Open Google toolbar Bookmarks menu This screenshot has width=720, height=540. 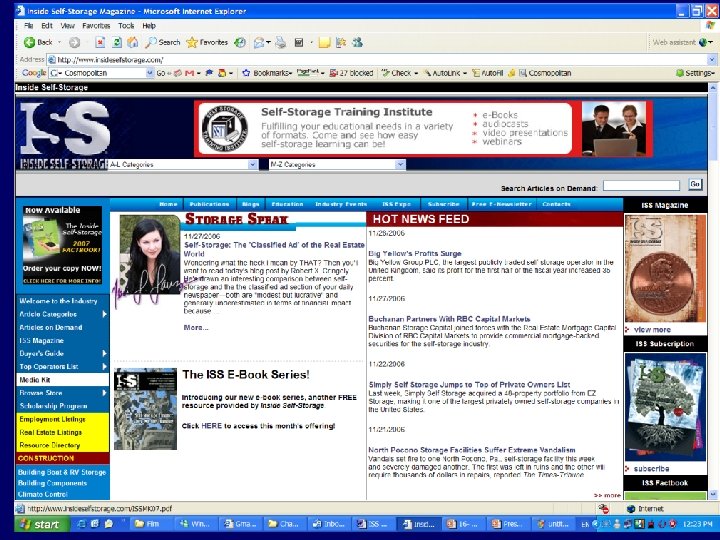click(267, 73)
